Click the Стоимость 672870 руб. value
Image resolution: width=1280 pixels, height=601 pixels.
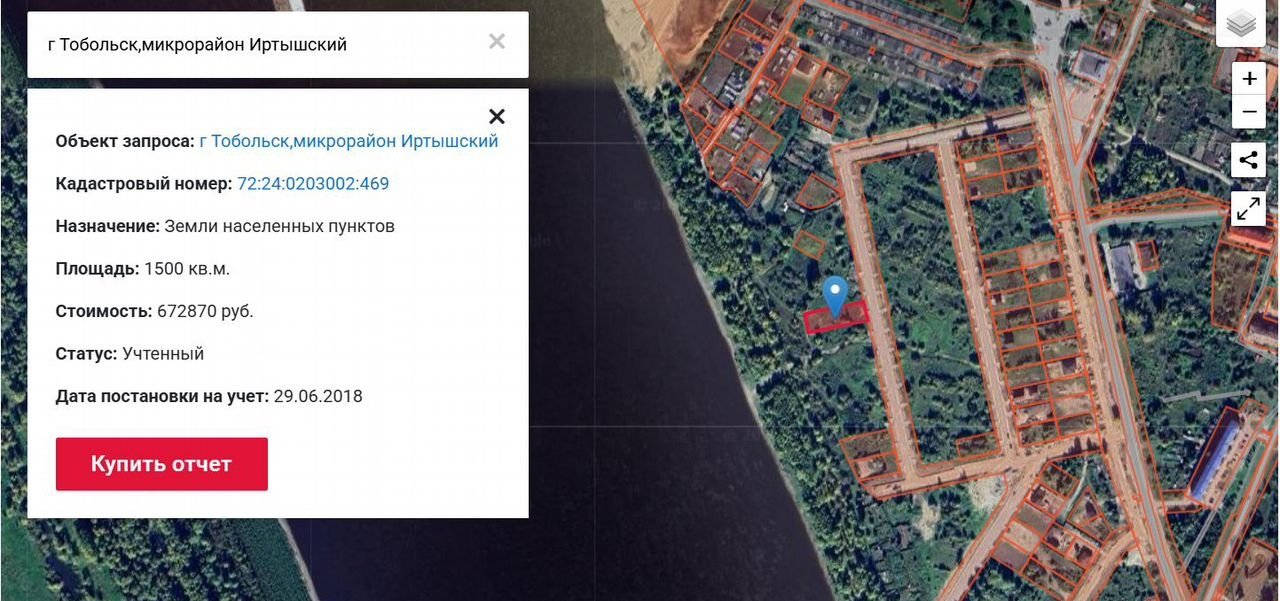click(x=205, y=311)
